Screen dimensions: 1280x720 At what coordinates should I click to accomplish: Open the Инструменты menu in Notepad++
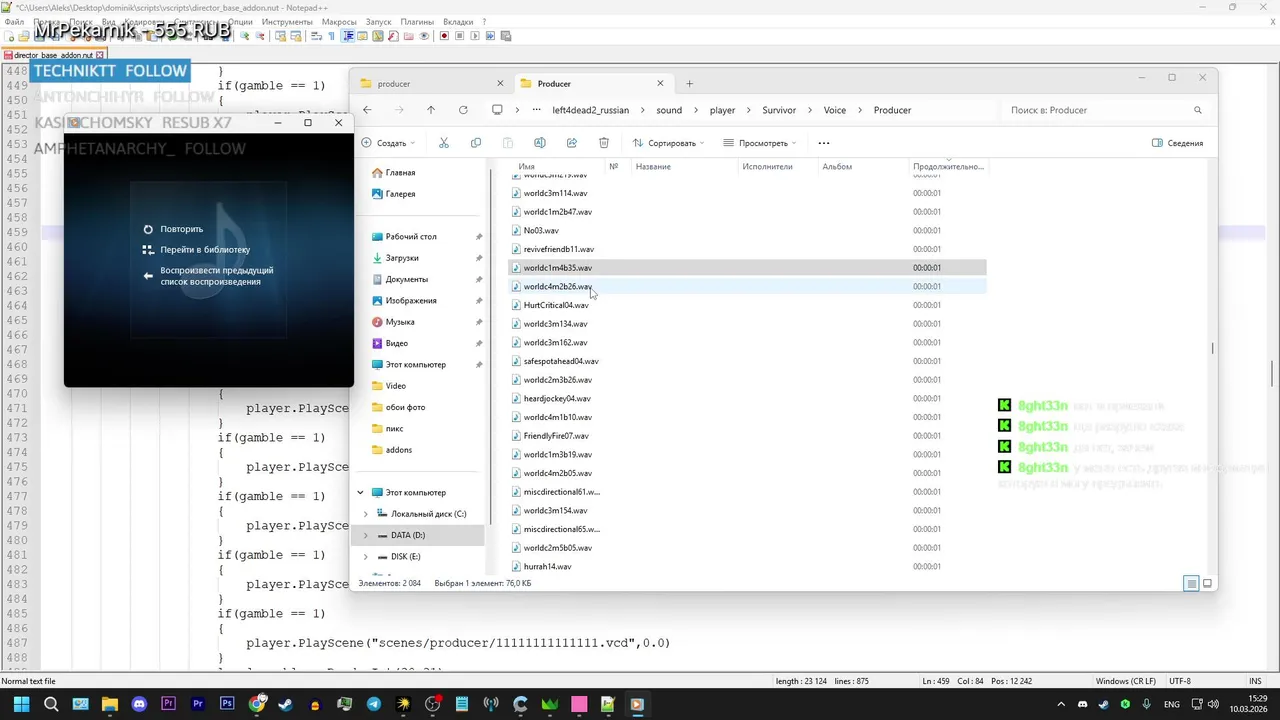pos(288,21)
